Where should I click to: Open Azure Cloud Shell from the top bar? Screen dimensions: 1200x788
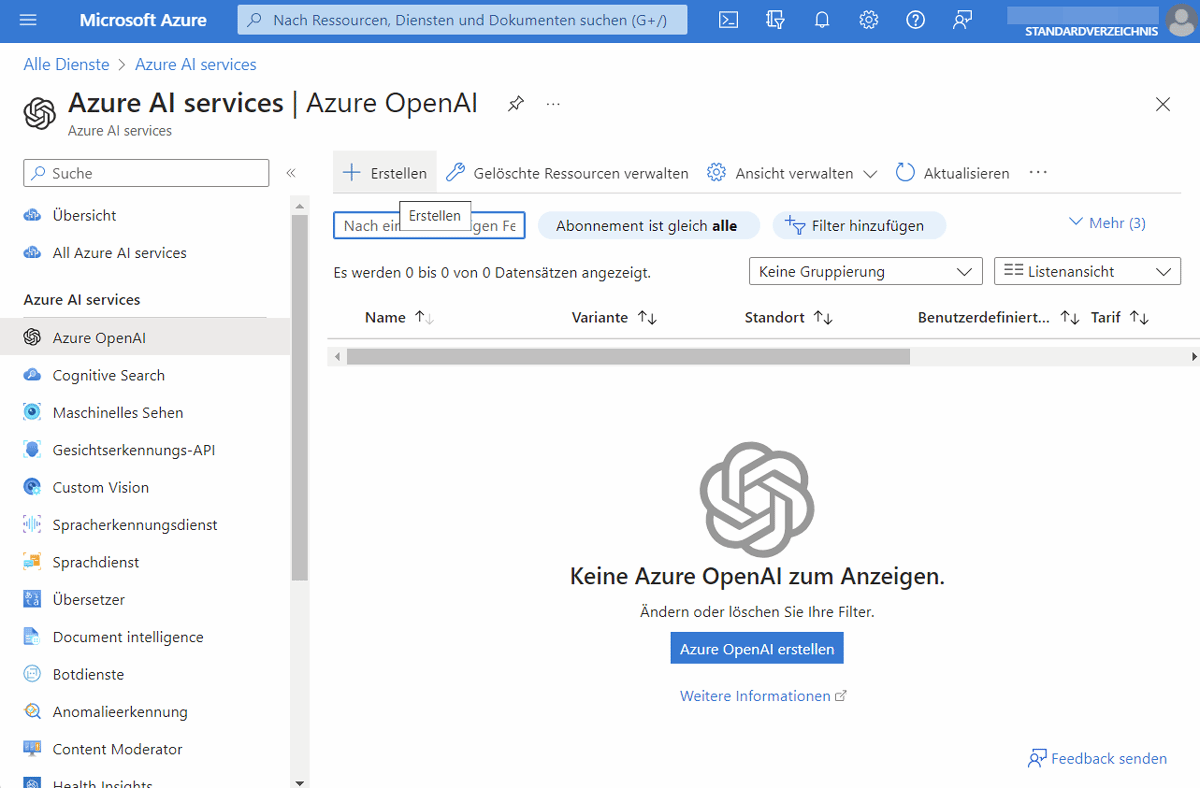[x=728, y=19]
